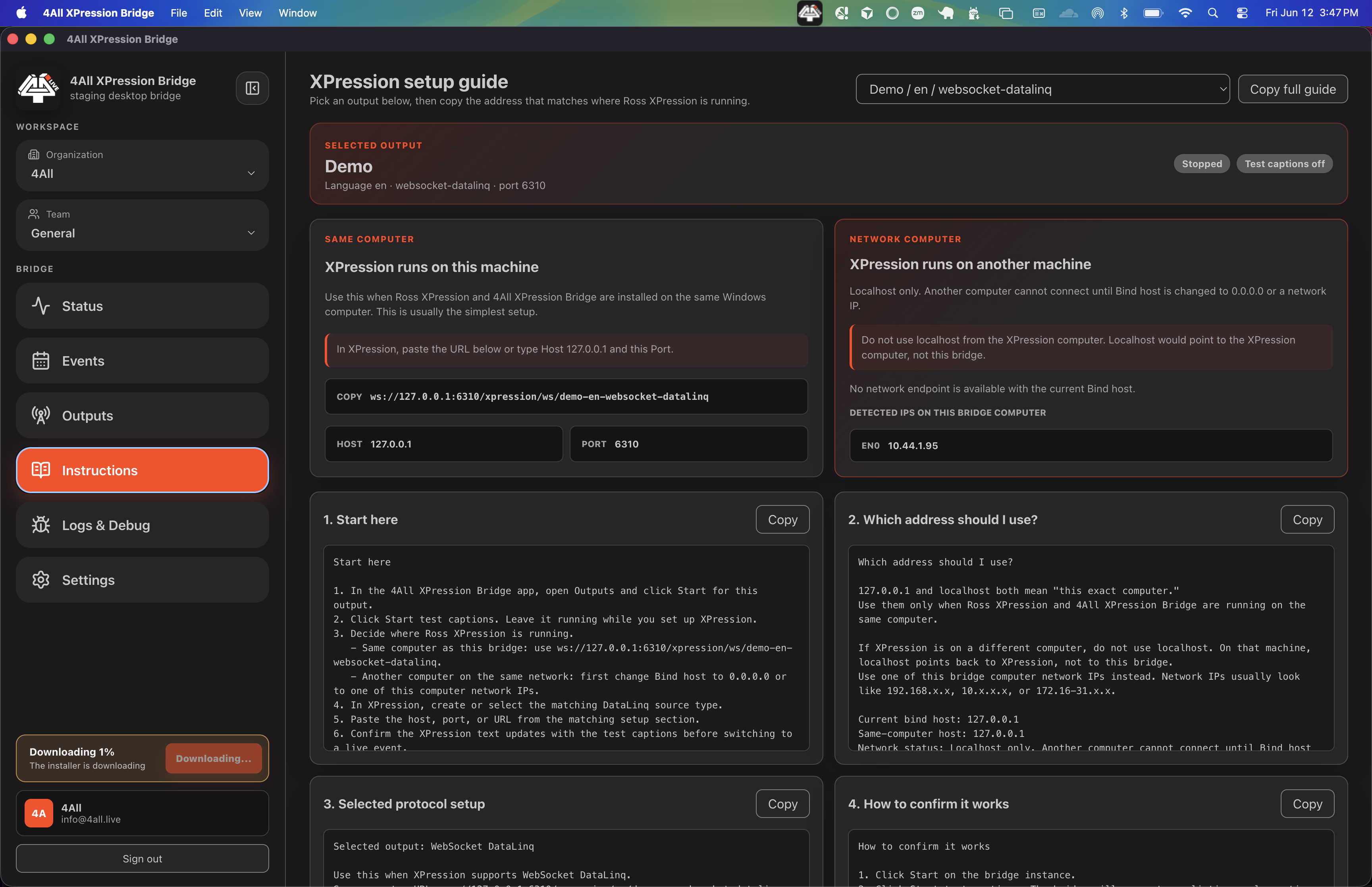Go to the Events page

pos(142,361)
